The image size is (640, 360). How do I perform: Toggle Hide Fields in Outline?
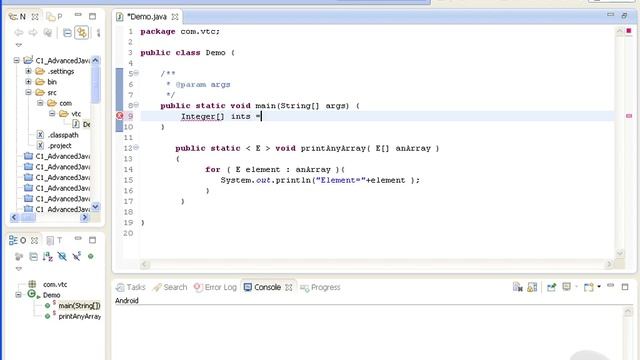click(62, 256)
